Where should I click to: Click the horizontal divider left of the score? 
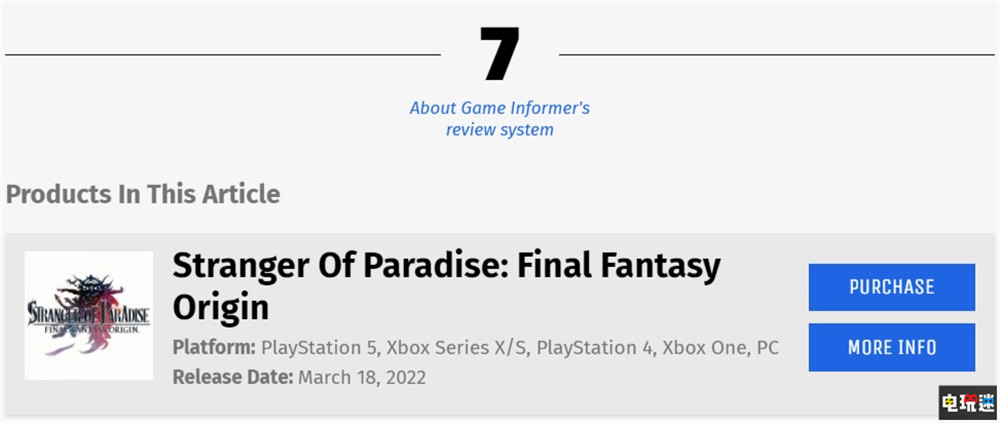[220, 55]
